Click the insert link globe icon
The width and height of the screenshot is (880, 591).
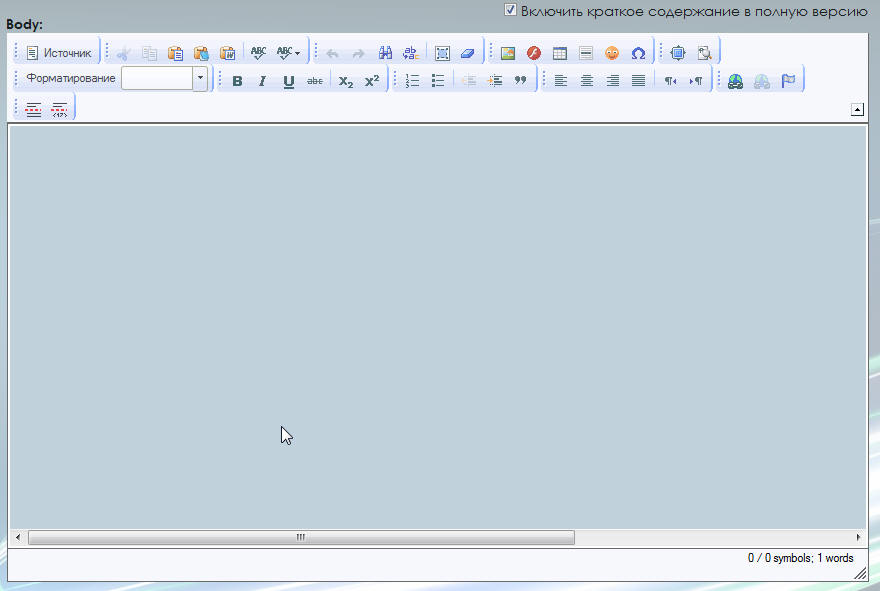tap(735, 81)
